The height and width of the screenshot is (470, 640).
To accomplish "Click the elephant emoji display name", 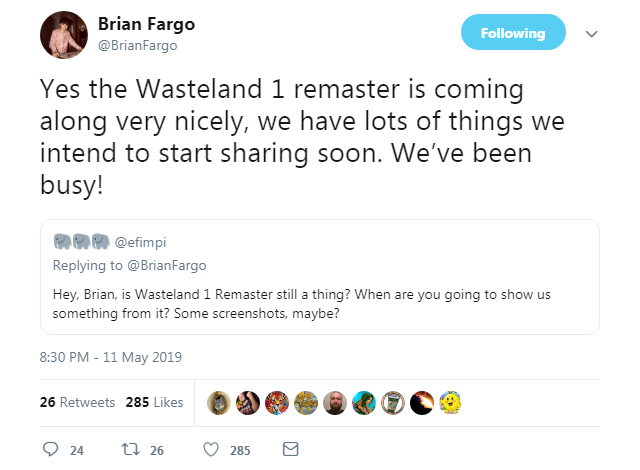I will coord(82,242).
